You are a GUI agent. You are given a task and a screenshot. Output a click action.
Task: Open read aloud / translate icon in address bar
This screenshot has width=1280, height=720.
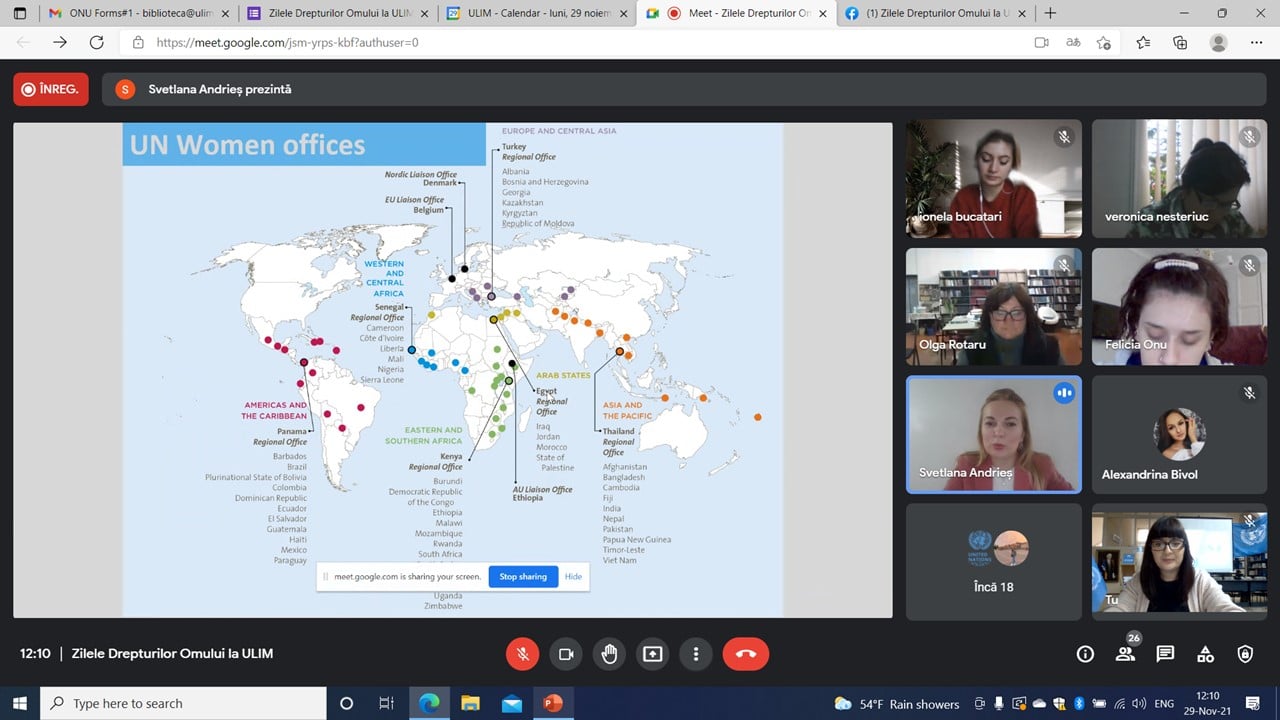pyautogui.click(x=1073, y=43)
